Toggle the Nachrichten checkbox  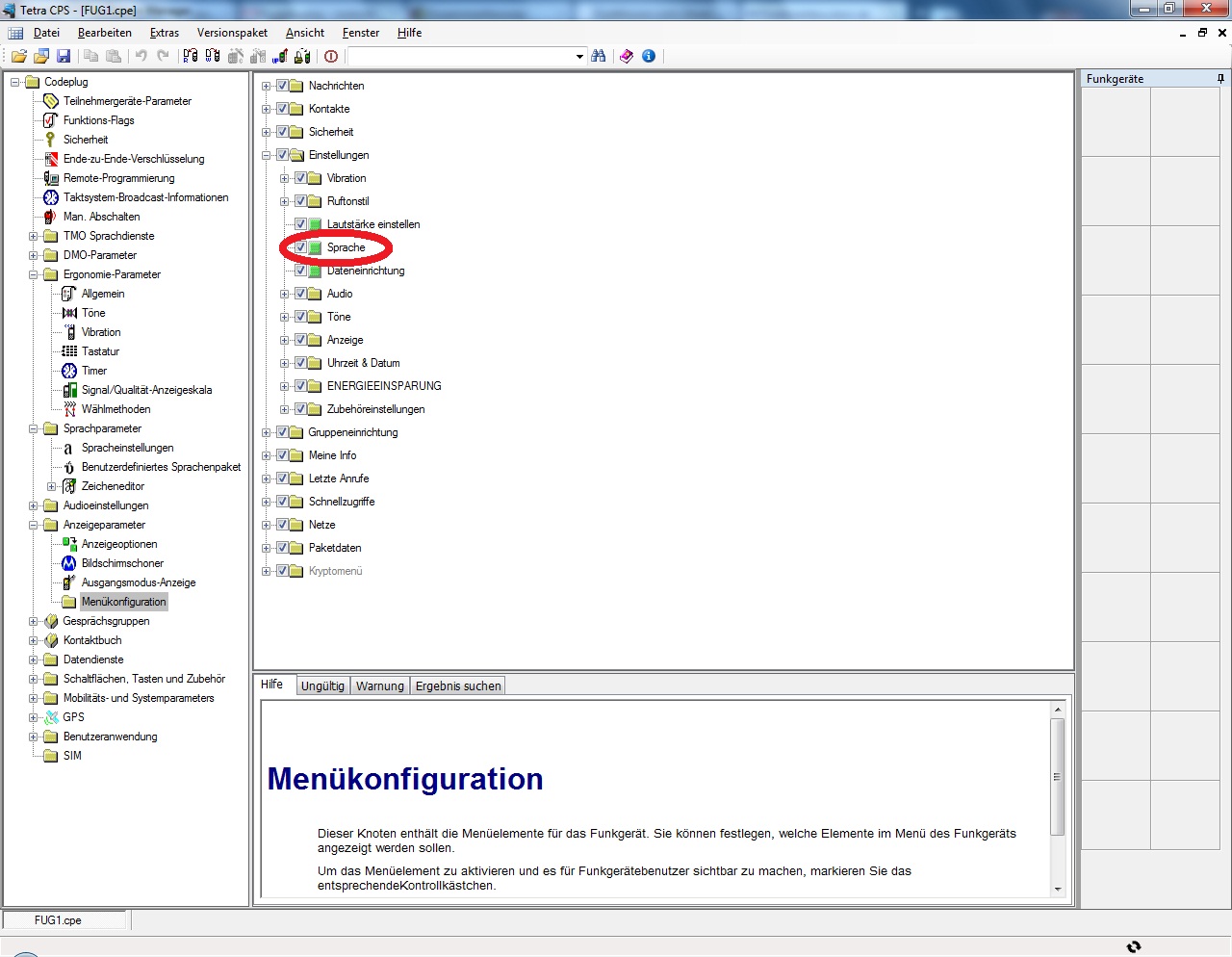[x=282, y=86]
